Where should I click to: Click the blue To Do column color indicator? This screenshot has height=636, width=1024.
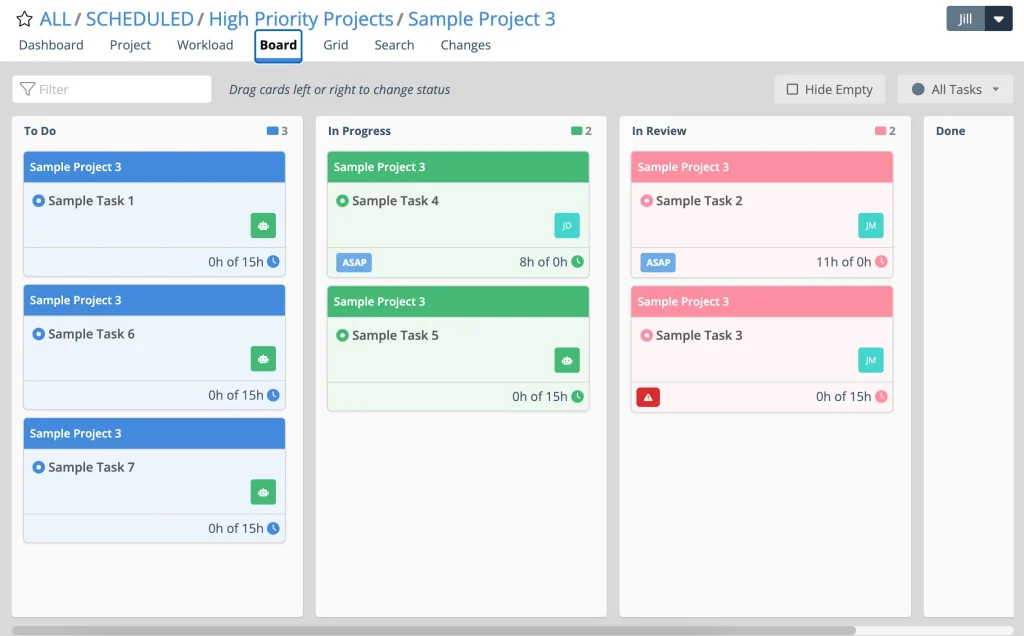click(x=272, y=131)
